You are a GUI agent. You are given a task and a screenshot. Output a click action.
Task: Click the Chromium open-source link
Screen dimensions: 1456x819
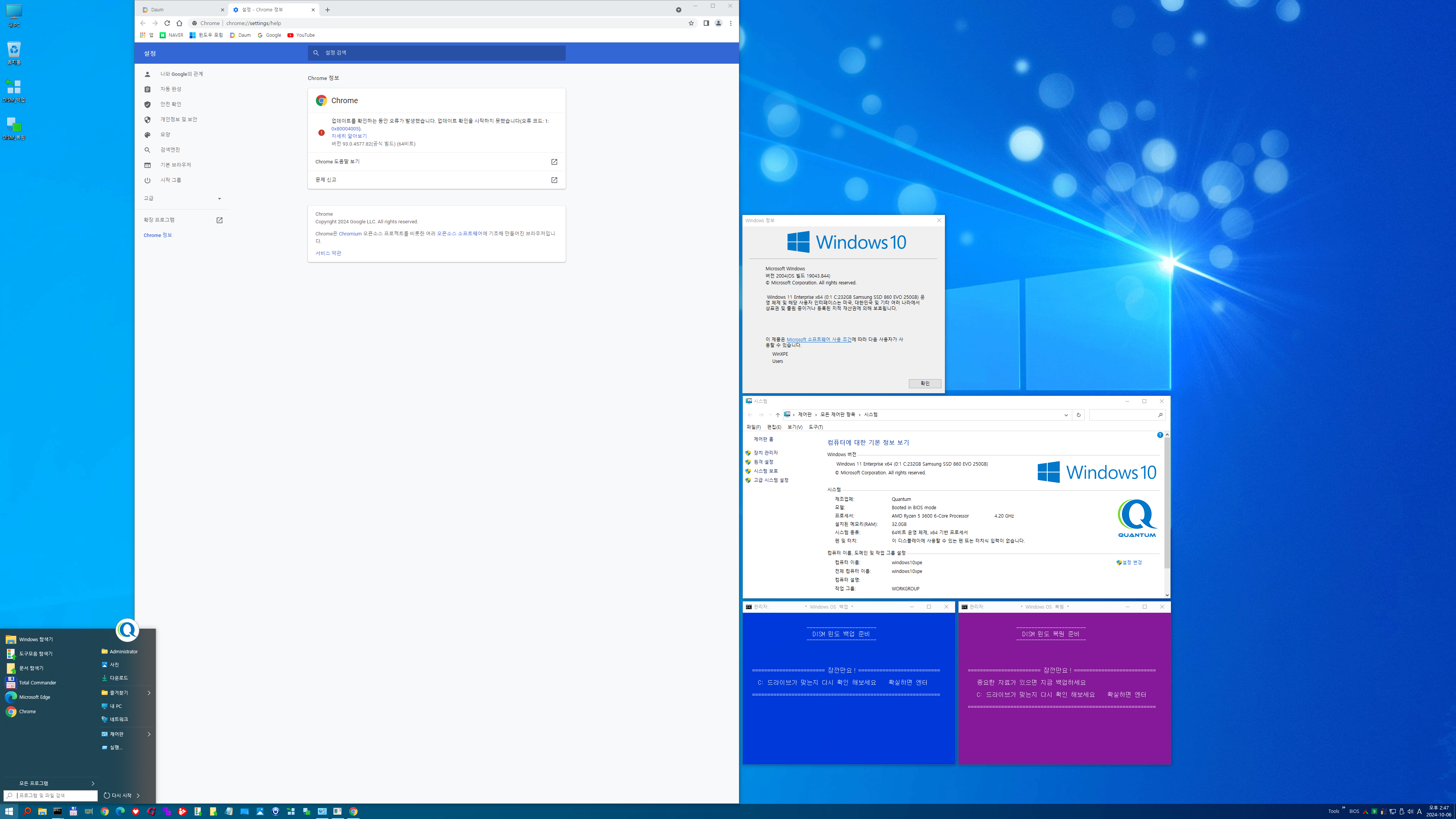(350, 234)
